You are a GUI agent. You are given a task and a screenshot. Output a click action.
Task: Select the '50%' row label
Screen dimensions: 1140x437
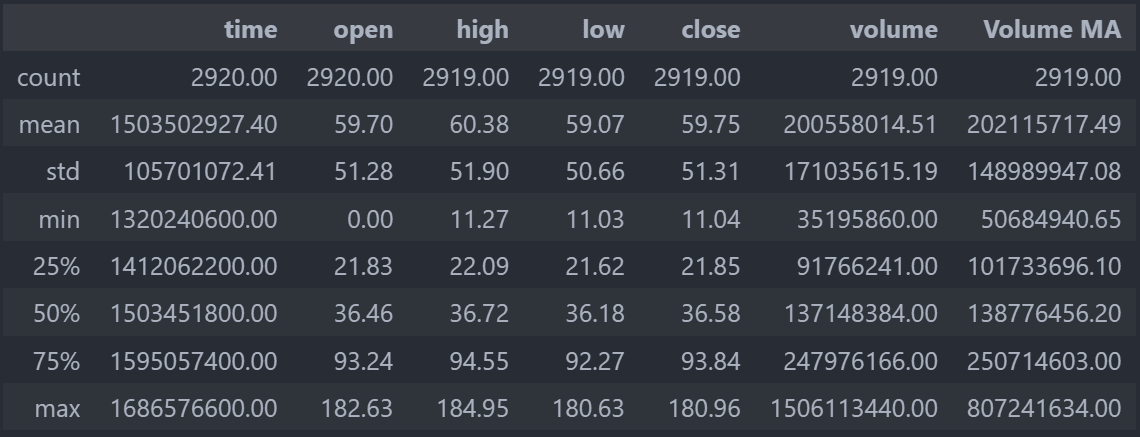[56, 313]
